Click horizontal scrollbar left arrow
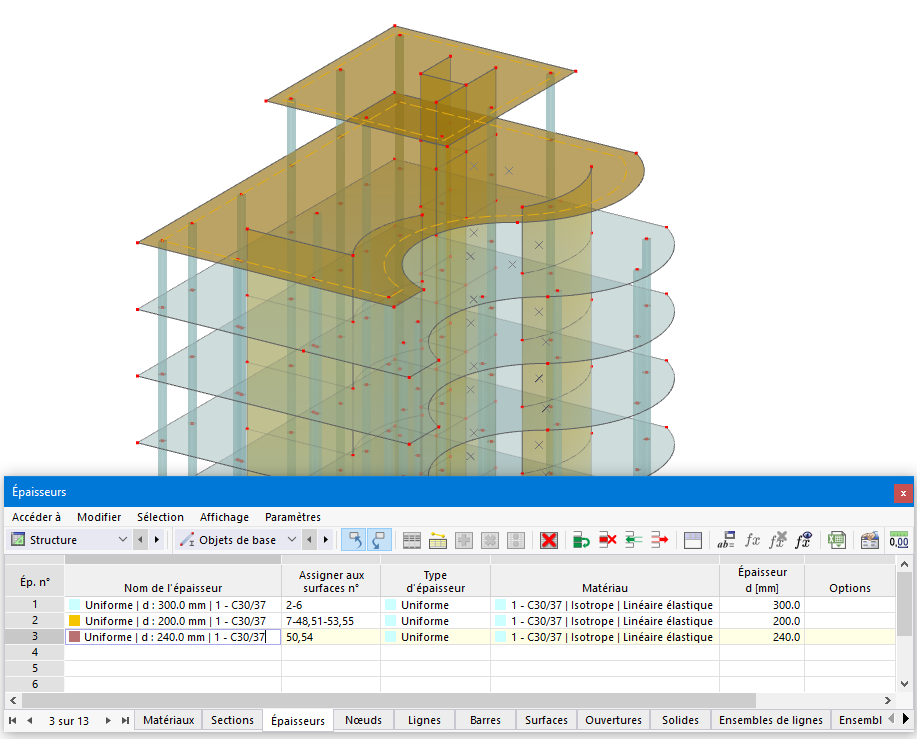Viewport: 917px width, 739px height. [x=13, y=700]
